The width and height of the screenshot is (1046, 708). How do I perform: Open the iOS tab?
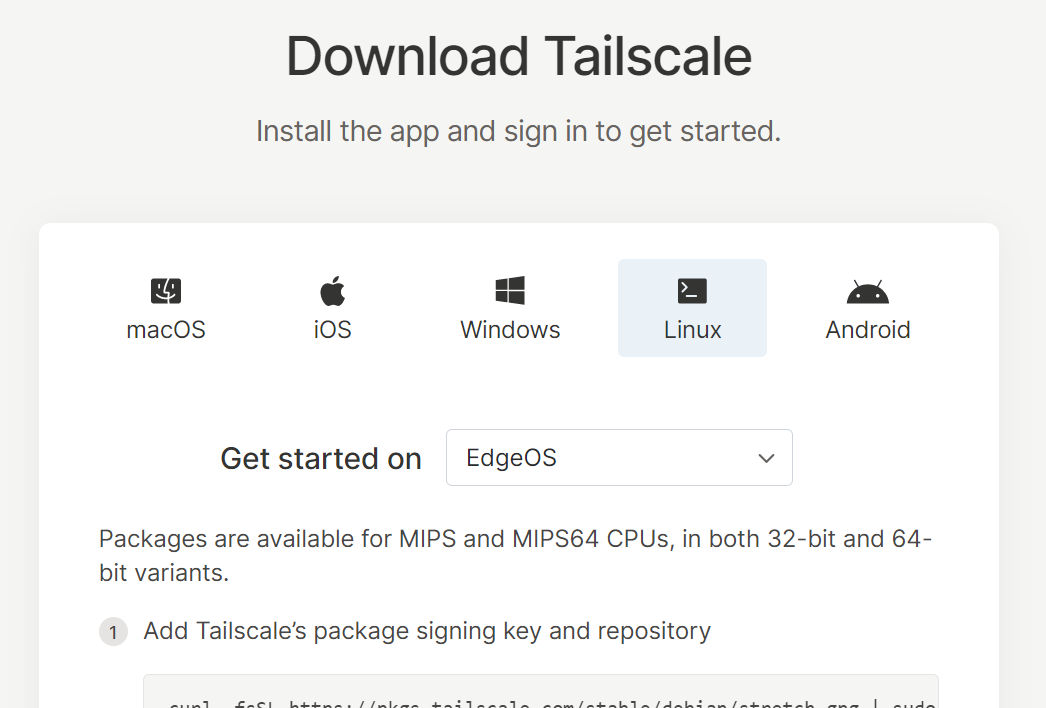pos(332,308)
